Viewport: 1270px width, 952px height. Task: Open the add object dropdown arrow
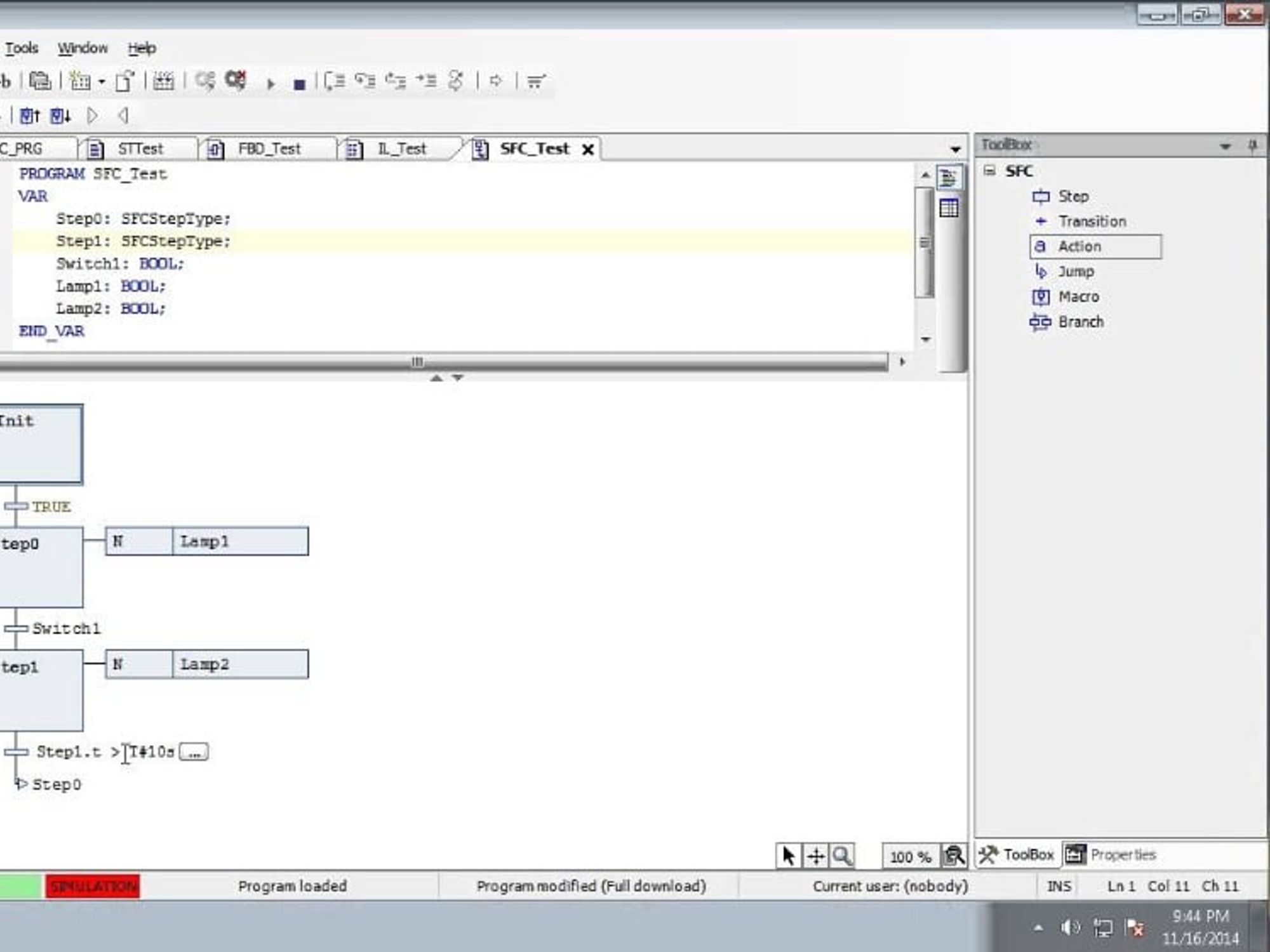(102, 82)
